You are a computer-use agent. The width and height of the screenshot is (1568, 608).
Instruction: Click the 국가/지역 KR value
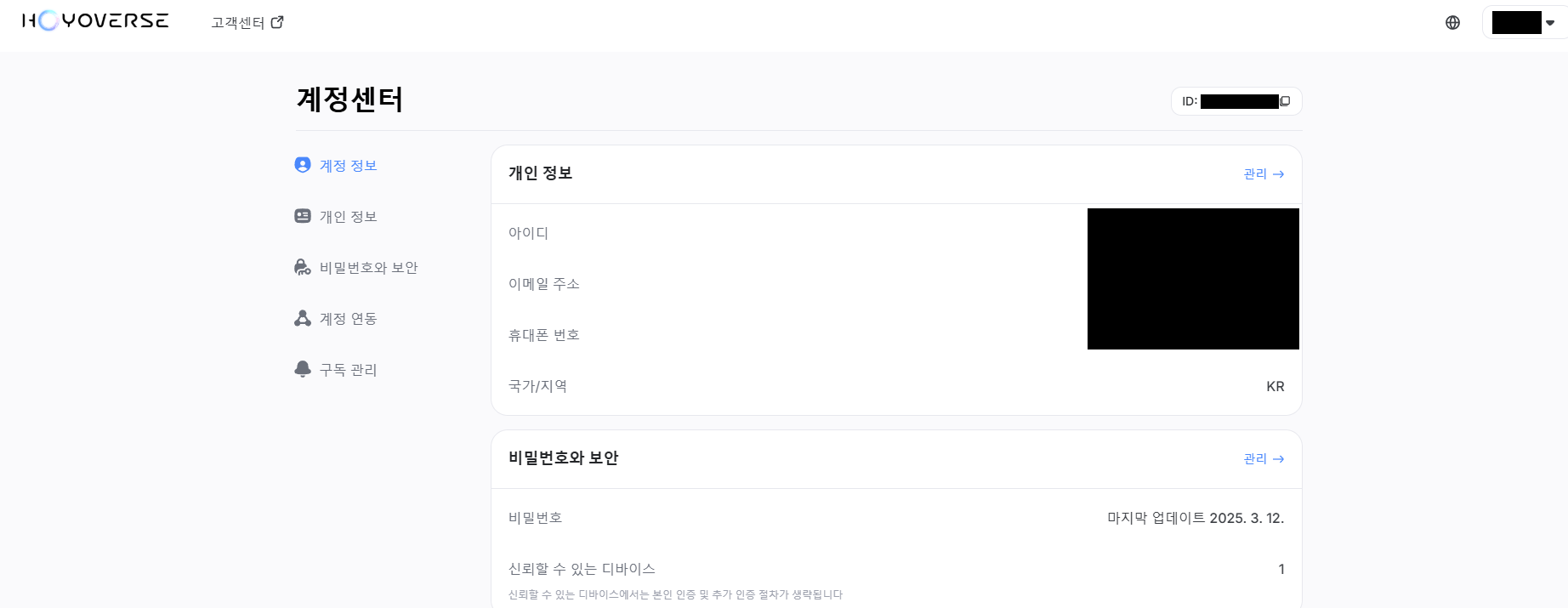pyautogui.click(x=1275, y=386)
